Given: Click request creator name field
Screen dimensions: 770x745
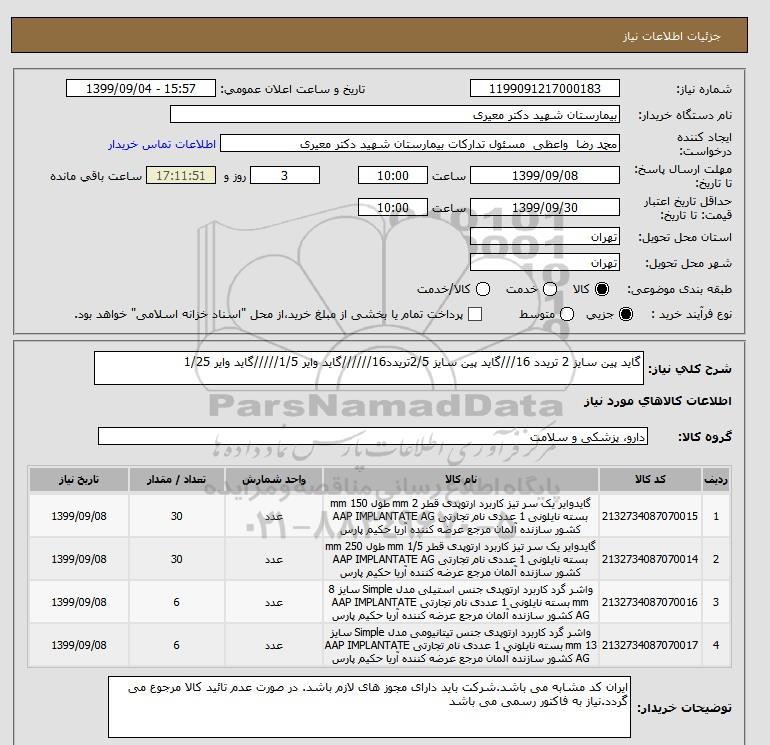Looking at the screenshot, I should [420, 144].
